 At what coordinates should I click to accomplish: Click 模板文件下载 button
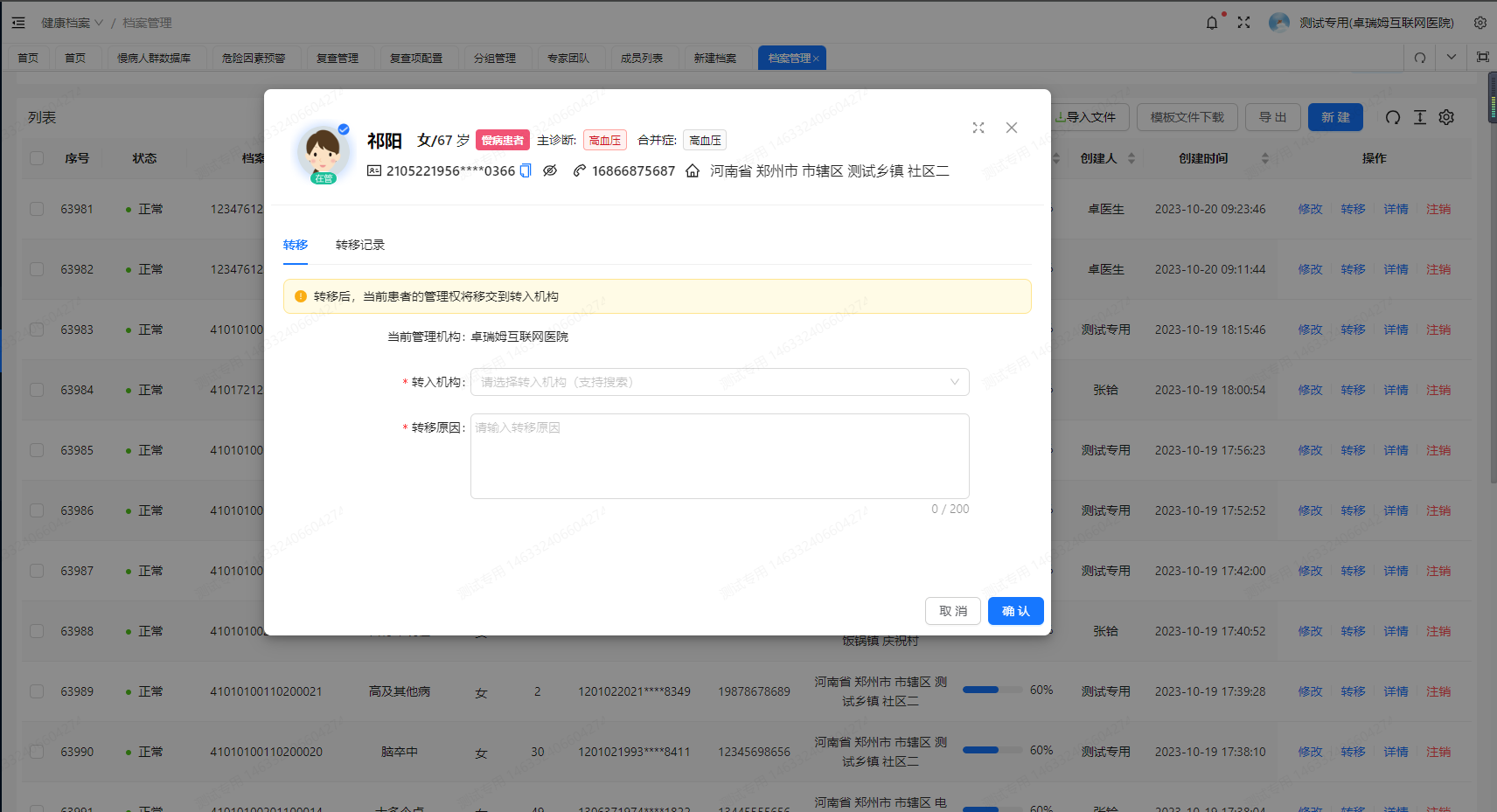(x=1187, y=117)
